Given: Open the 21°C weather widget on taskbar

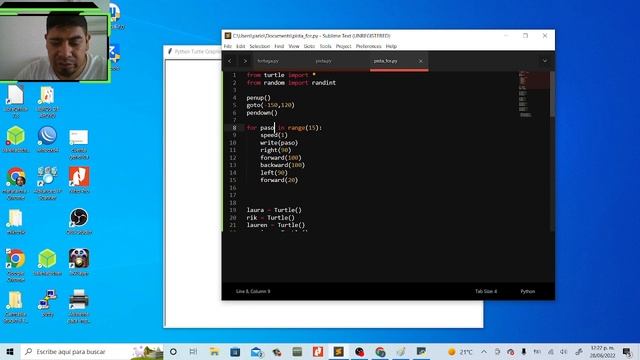Looking at the screenshot, I should 460,351.
